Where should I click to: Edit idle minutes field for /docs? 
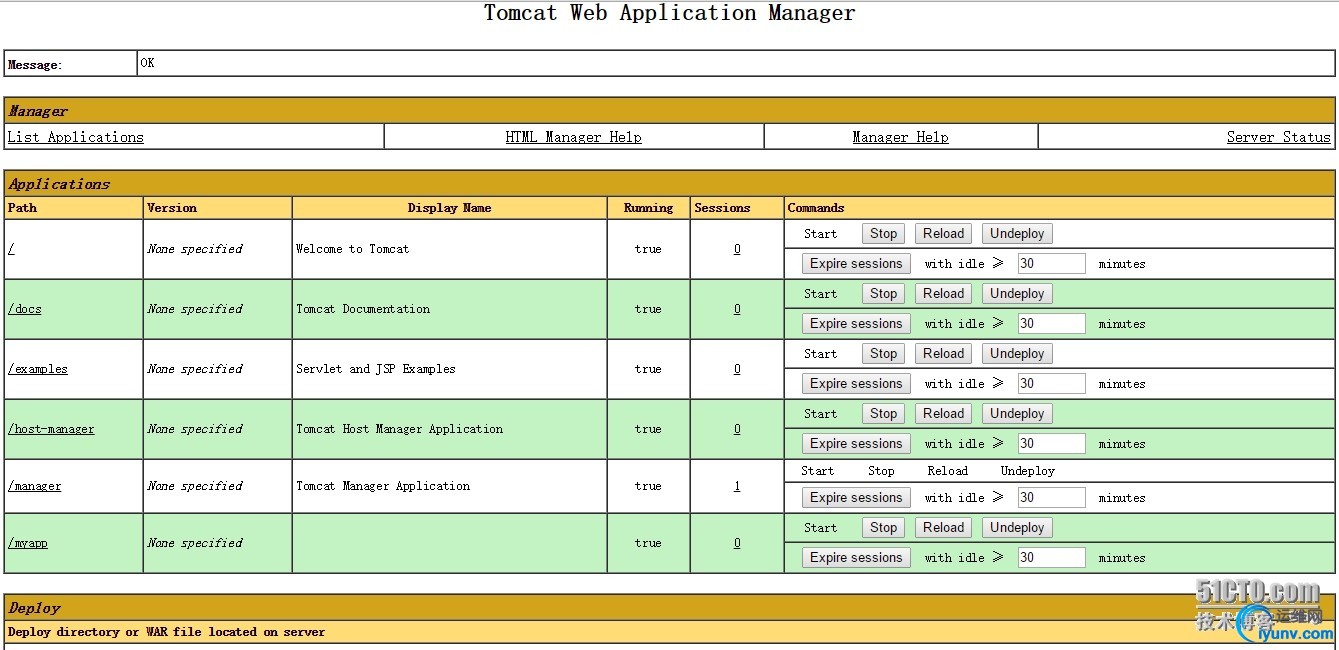pyautogui.click(x=1051, y=324)
